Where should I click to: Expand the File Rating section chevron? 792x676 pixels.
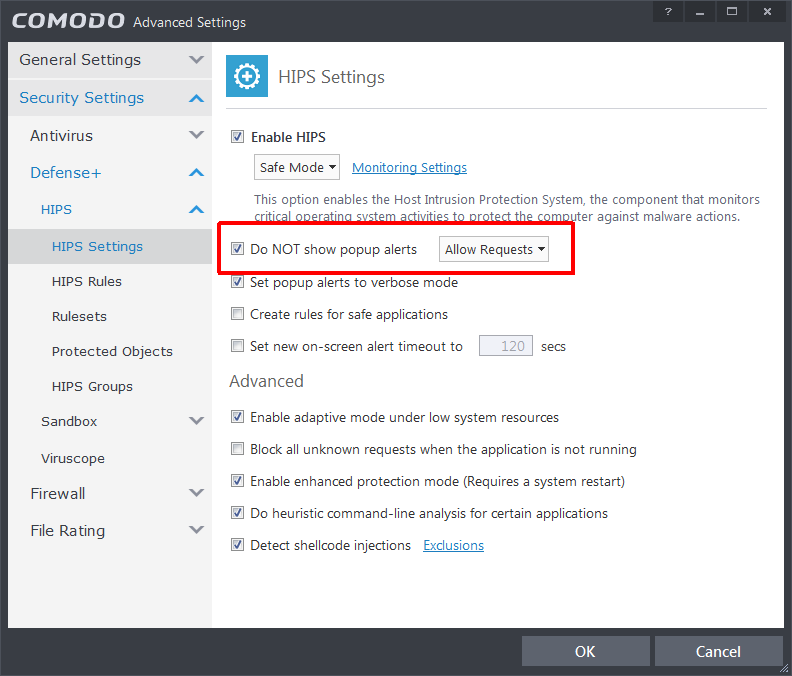tap(196, 530)
